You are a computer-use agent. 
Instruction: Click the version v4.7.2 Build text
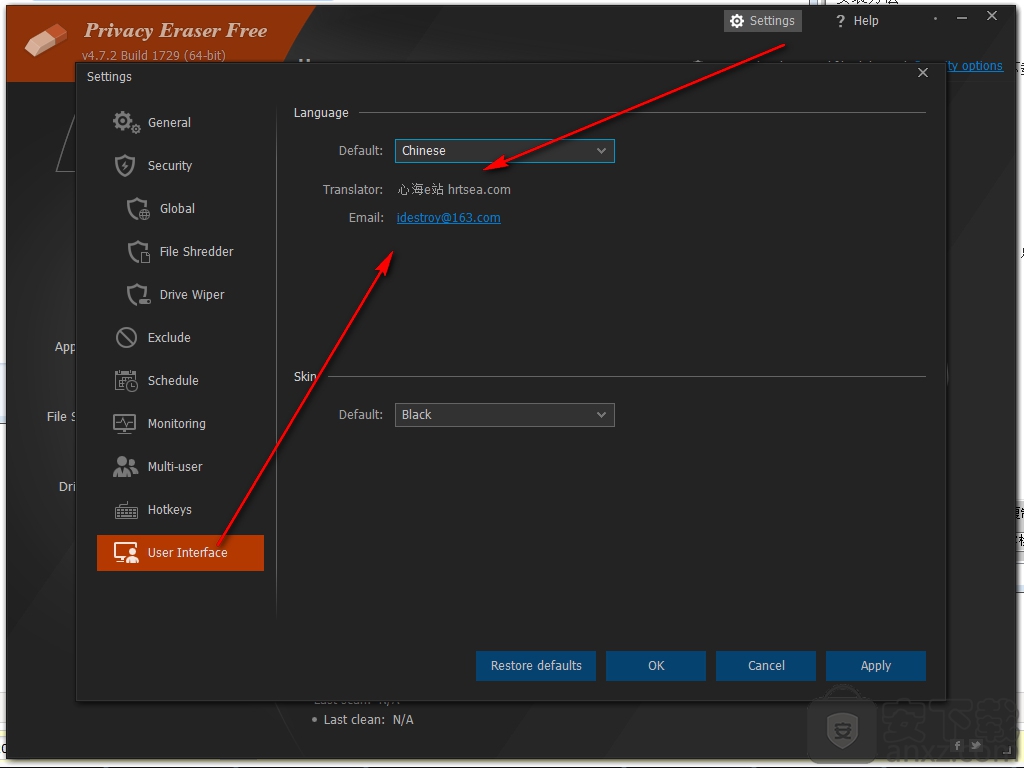(x=153, y=56)
